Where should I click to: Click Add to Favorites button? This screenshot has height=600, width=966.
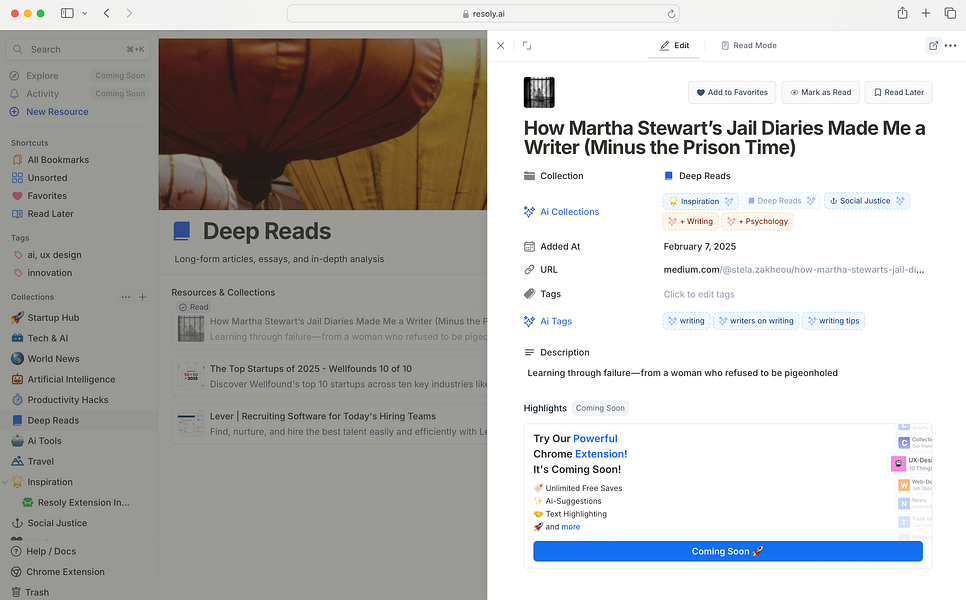click(x=732, y=92)
